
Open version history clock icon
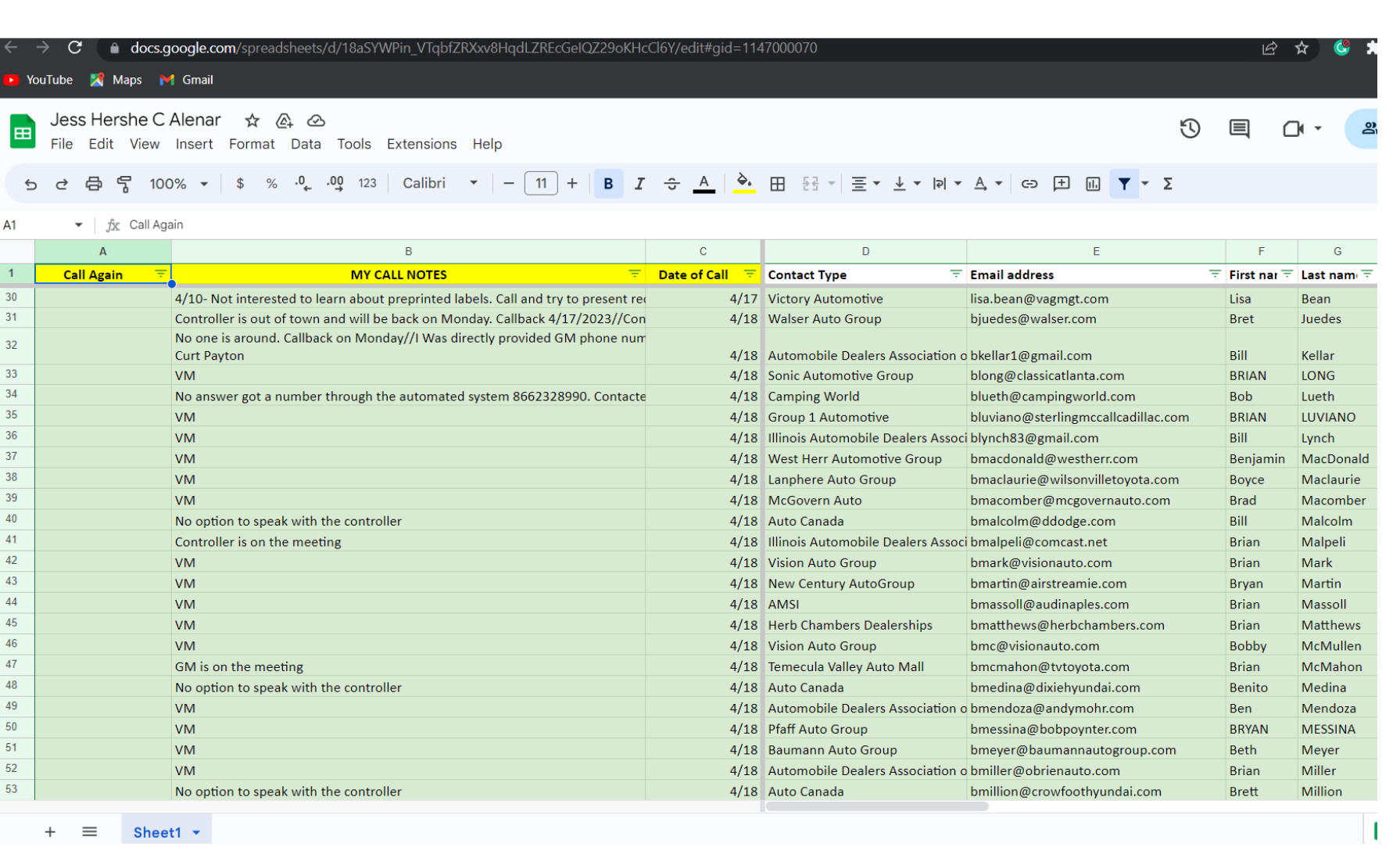(1190, 128)
